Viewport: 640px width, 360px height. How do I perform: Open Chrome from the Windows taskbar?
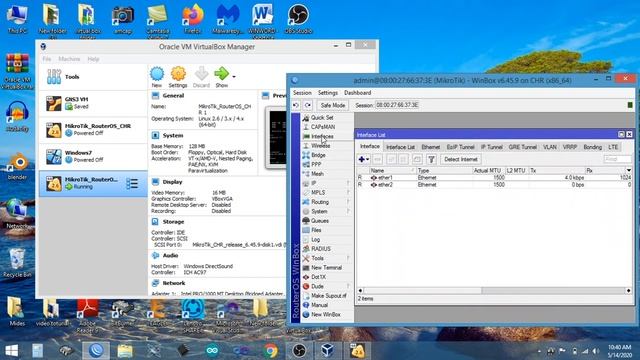pyautogui.click(x=270, y=351)
